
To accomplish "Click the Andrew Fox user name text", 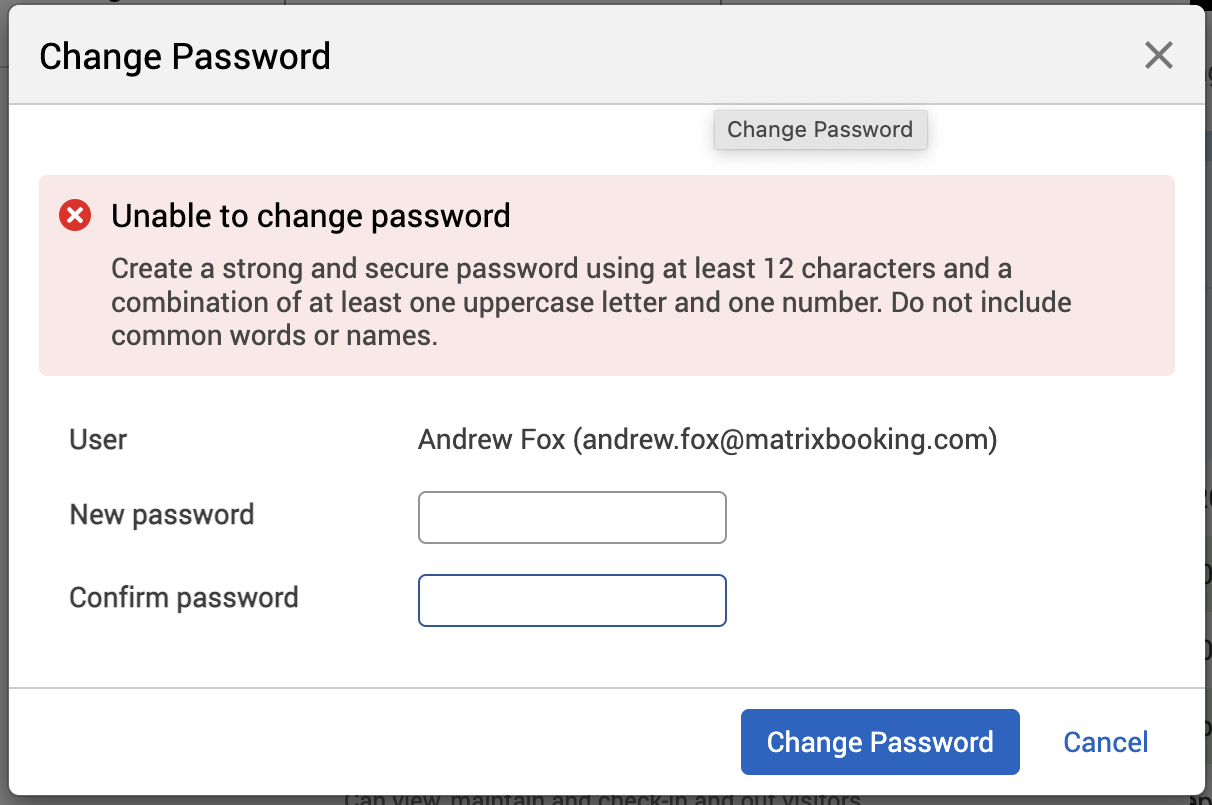I will tap(491, 439).
